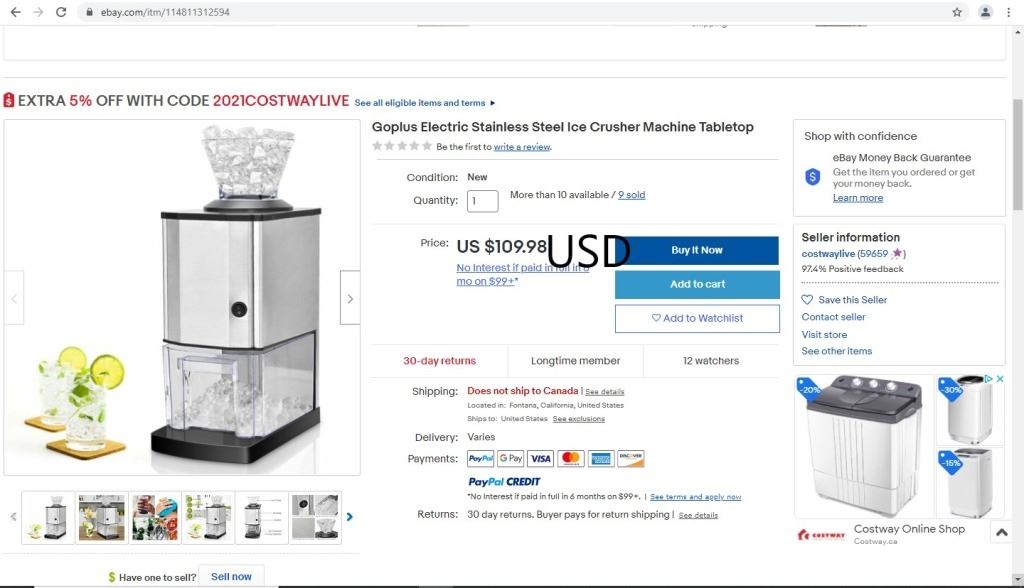Click the PayPal payment icon
Viewport: 1024px width, 588px height.
point(481,459)
